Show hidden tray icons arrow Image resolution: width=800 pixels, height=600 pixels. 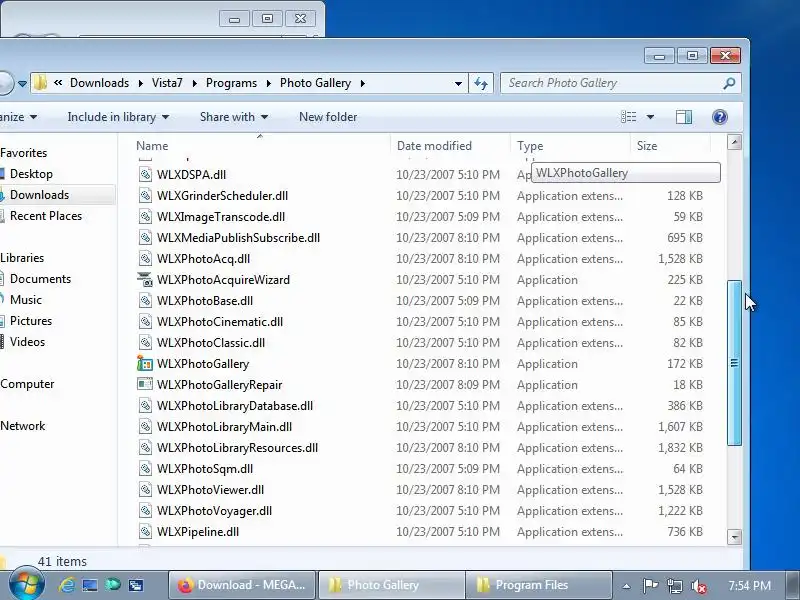[626, 586]
